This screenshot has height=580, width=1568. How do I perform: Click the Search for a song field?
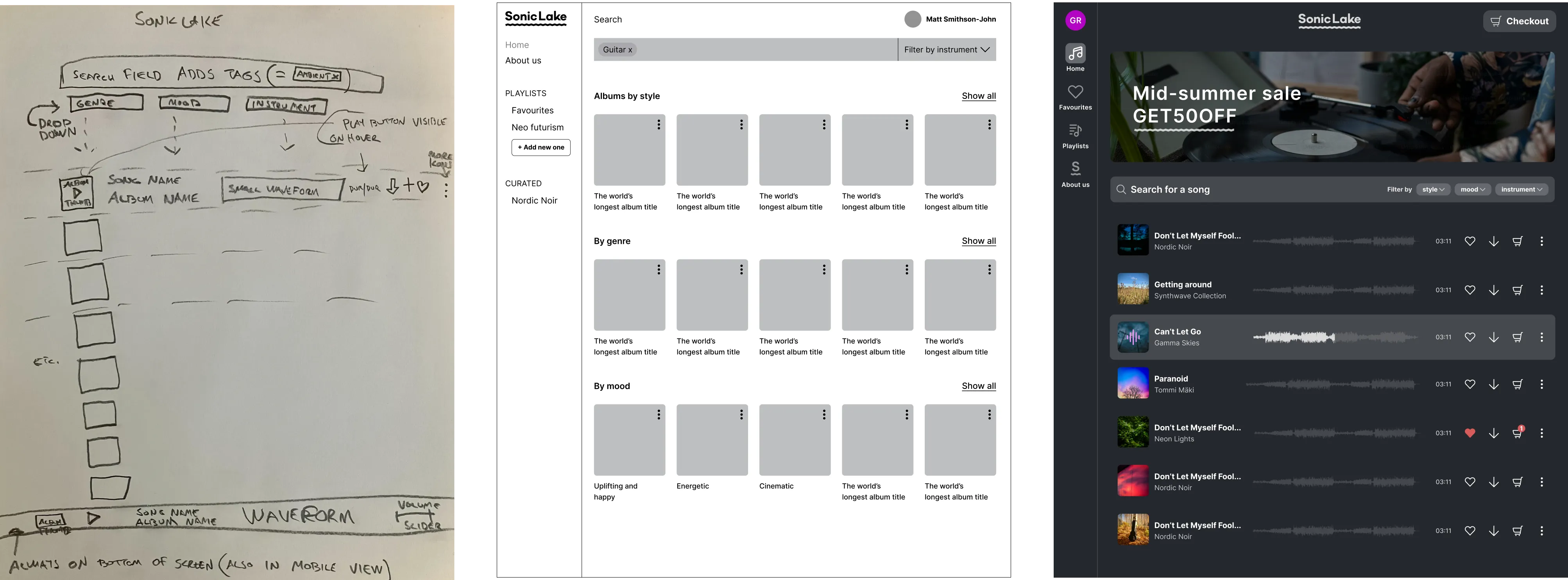point(1242,189)
